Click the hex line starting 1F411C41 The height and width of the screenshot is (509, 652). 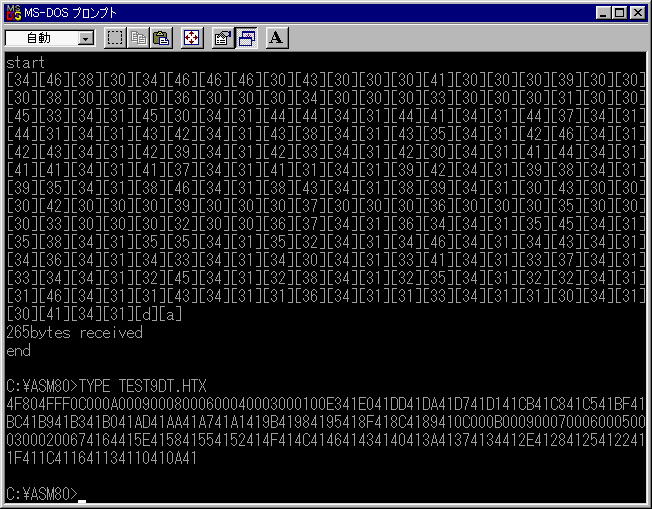101,458
